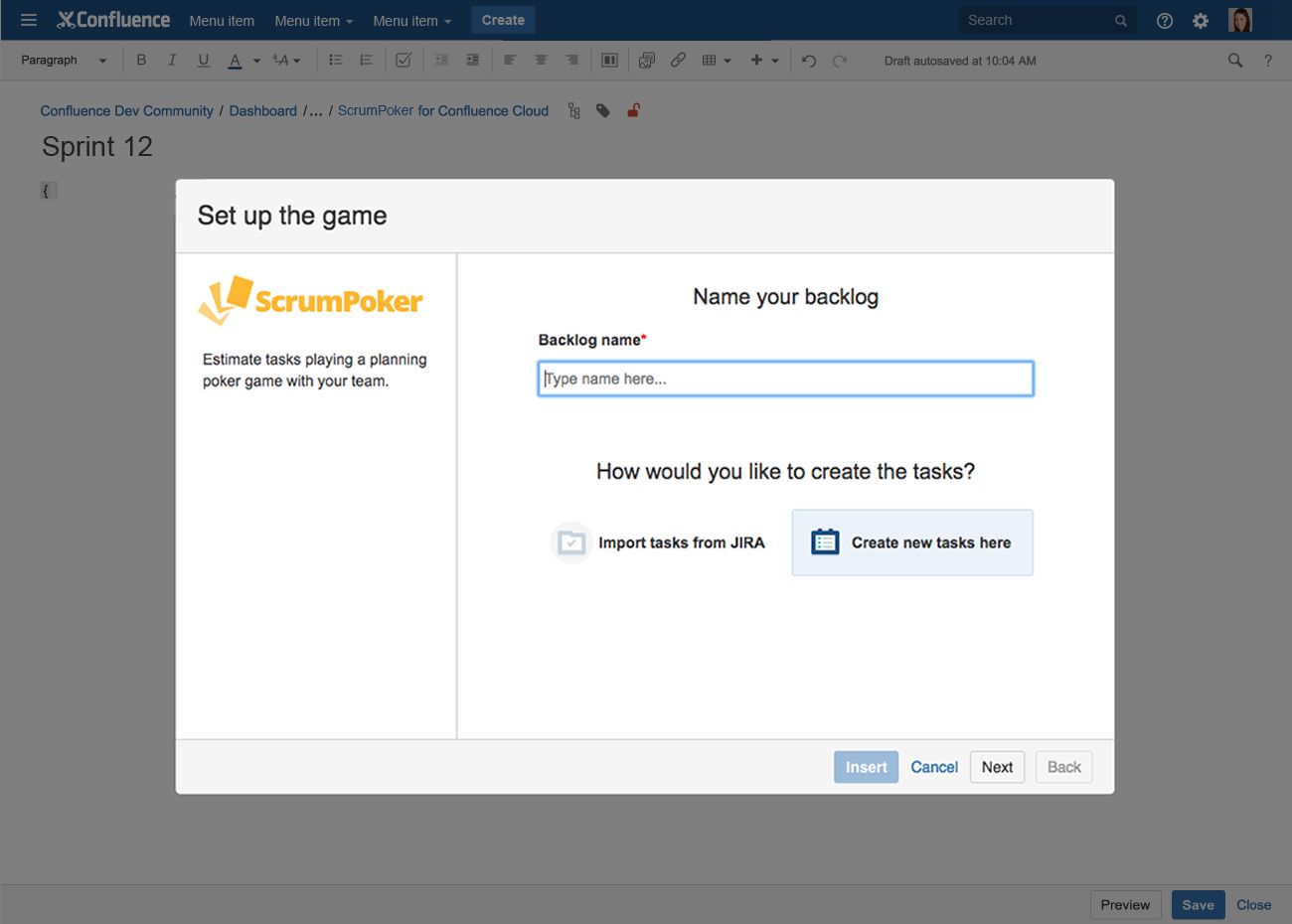This screenshot has height=924, width=1292.
Task: Click the outdent icon
Action: (441, 61)
